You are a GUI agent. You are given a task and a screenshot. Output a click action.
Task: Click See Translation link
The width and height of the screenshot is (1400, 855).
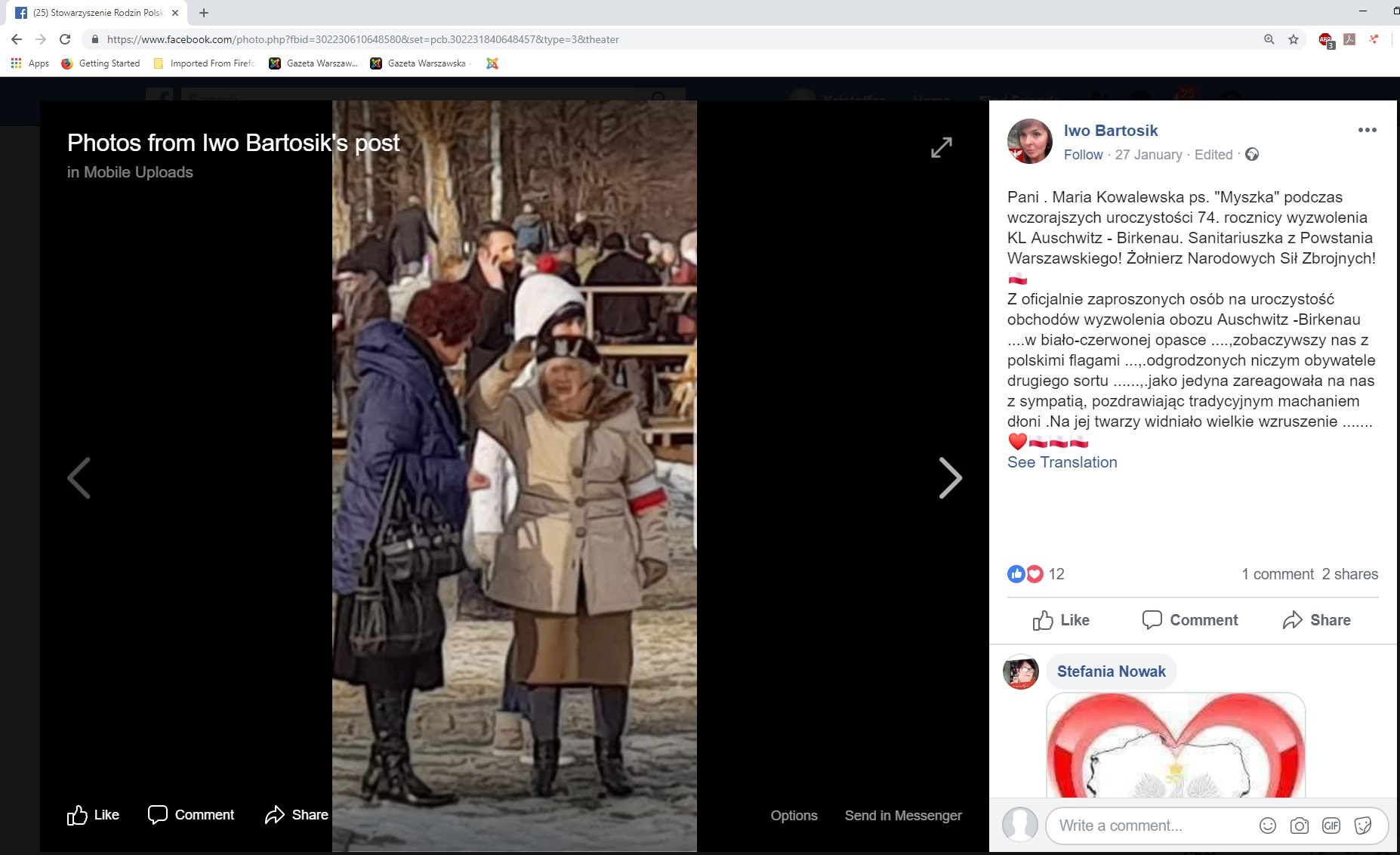(1062, 462)
